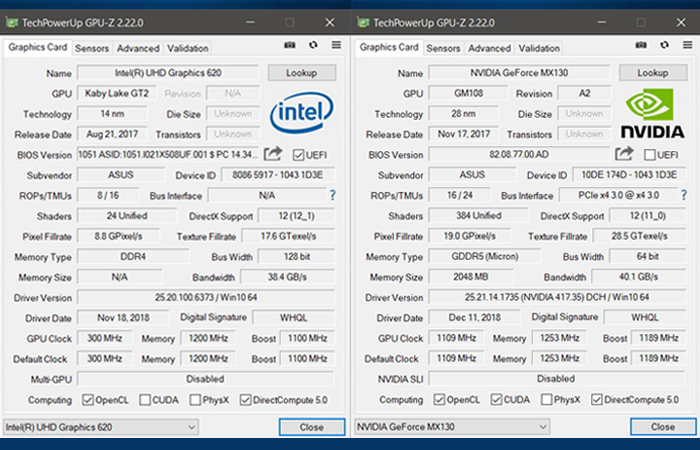This screenshot has height=450, width=700.
Task: Select Graphics Card tab in Intel window
Action: 38,47
